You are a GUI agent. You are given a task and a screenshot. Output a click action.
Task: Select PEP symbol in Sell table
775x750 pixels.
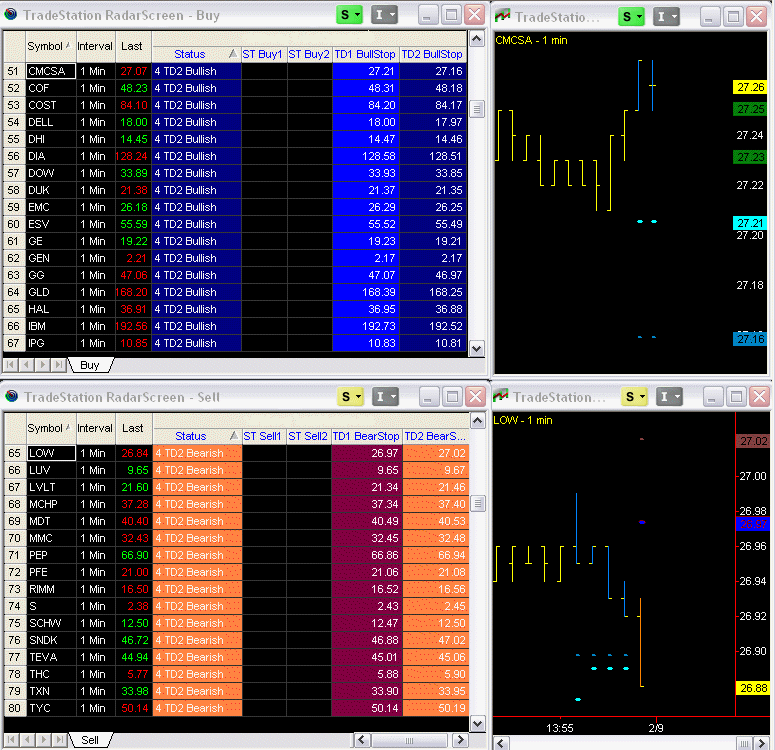pos(51,555)
